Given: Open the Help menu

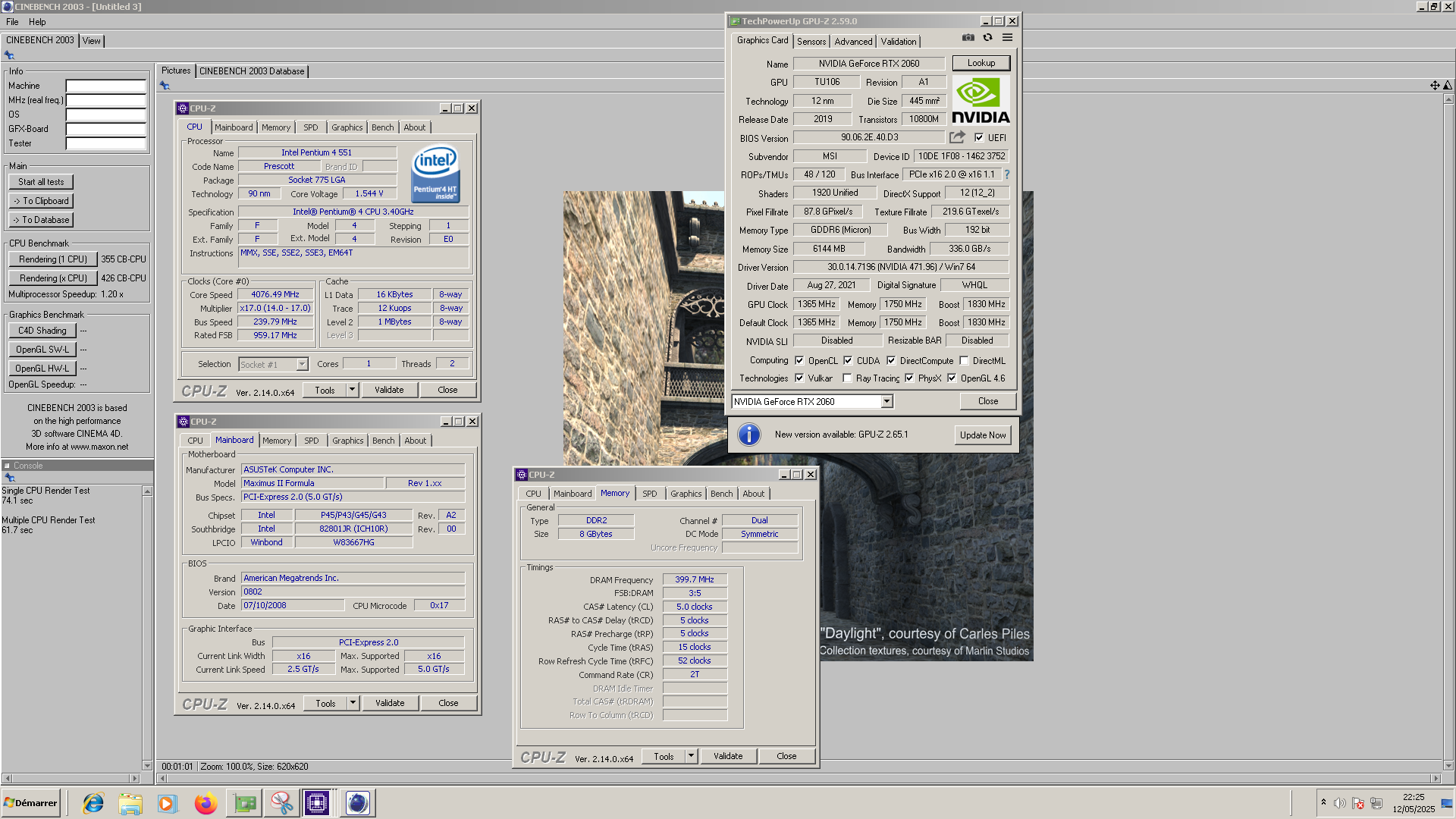Looking at the screenshot, I should (x=37, y=22).
